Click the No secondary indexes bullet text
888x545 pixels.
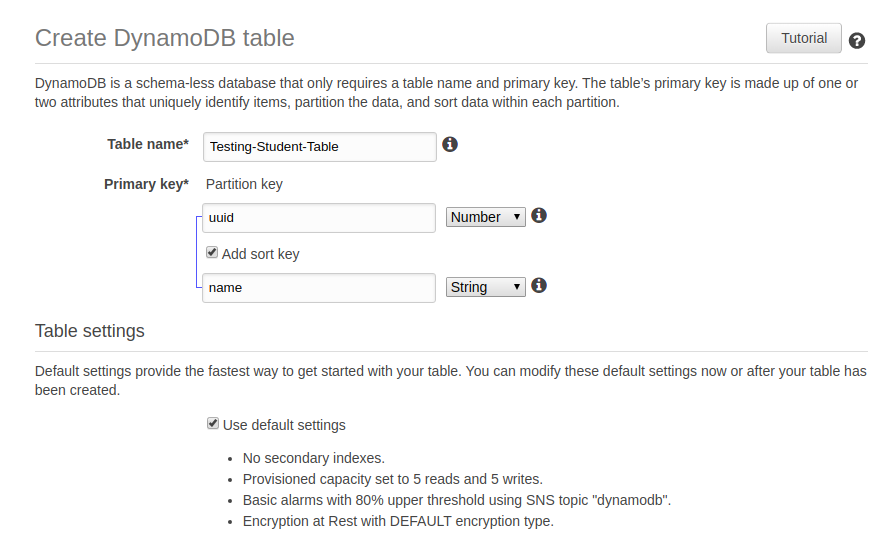click(x=314, y=458)
